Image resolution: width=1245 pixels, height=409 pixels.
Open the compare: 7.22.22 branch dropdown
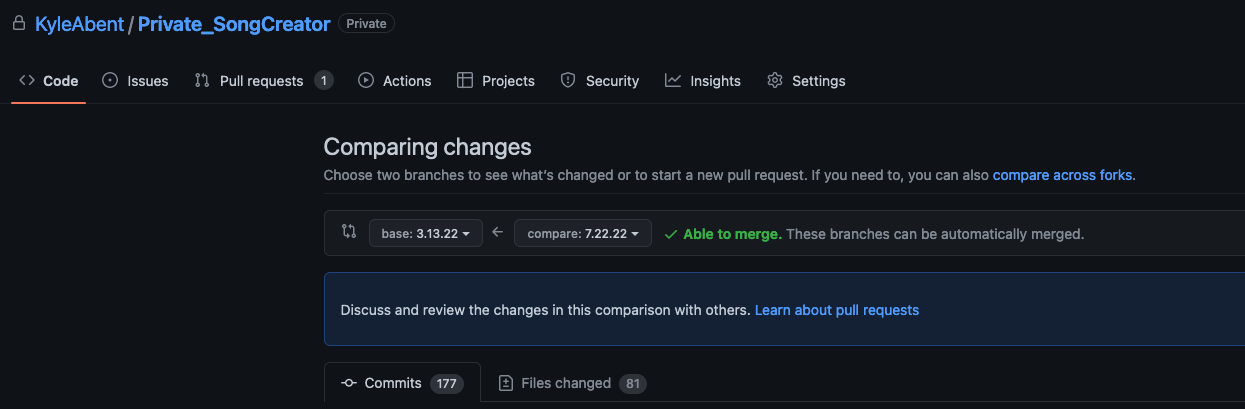[583, 234]
